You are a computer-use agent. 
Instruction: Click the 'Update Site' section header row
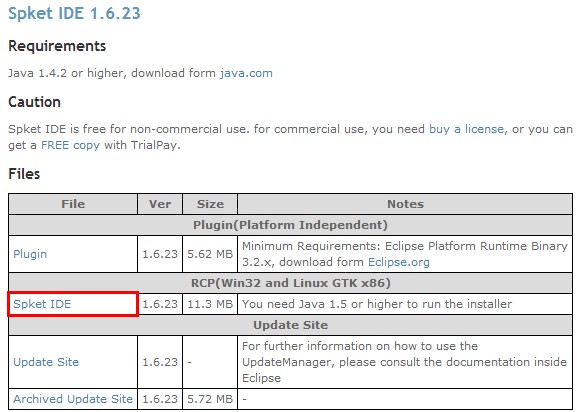pos(290,325)
